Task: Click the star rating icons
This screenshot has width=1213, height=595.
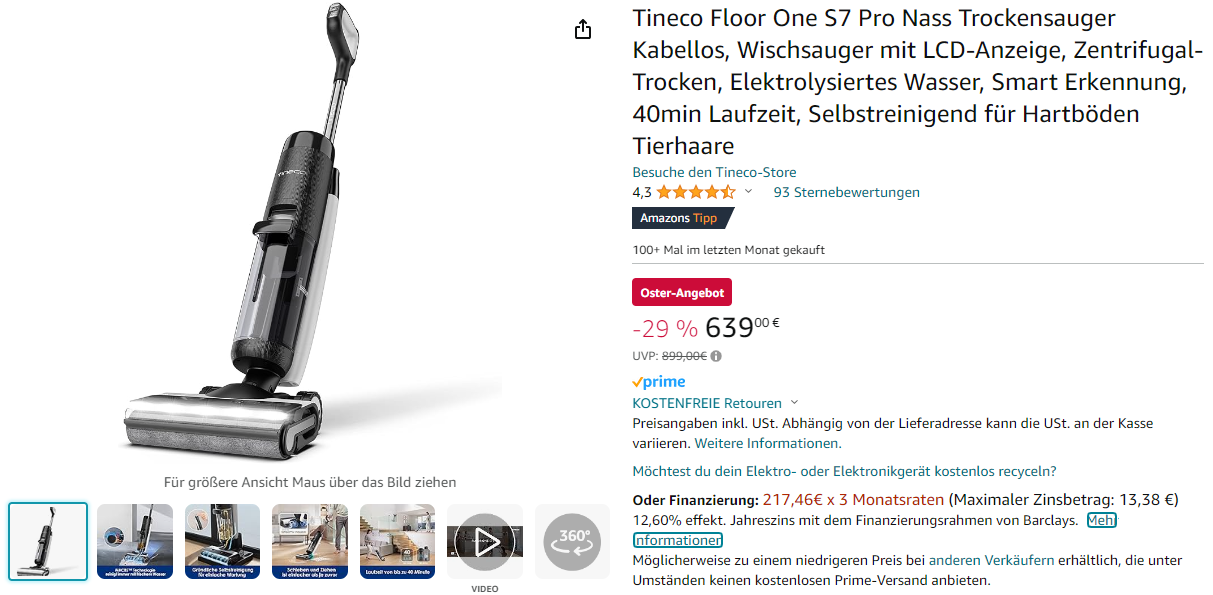Action: [x=695, y=192]
